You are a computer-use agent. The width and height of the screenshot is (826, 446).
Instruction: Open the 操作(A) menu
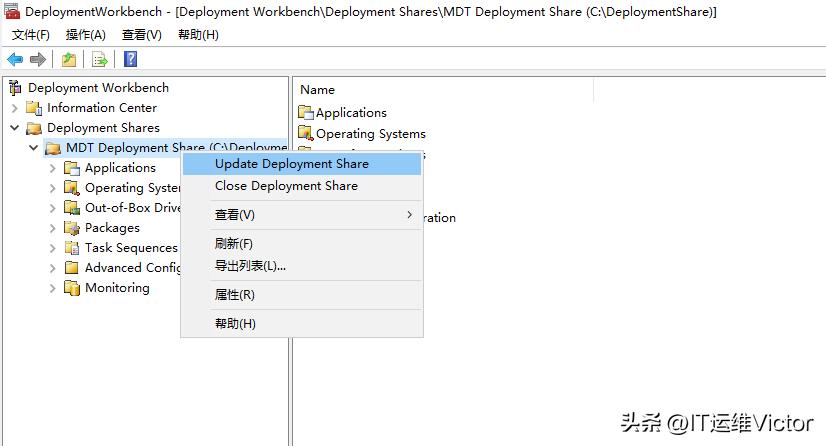tap(85, 35)
